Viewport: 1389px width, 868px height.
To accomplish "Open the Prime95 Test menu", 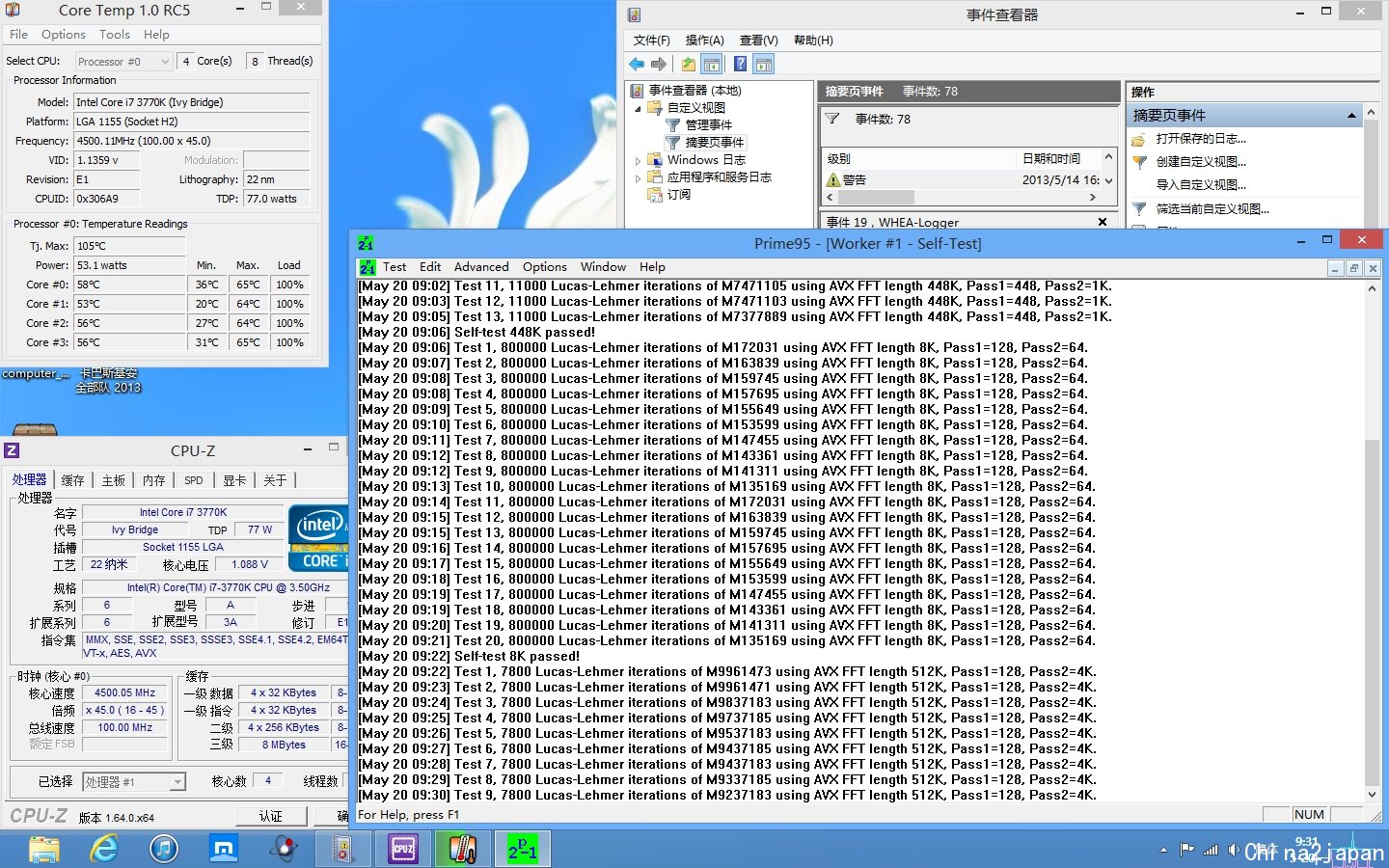I will (395, 267).
